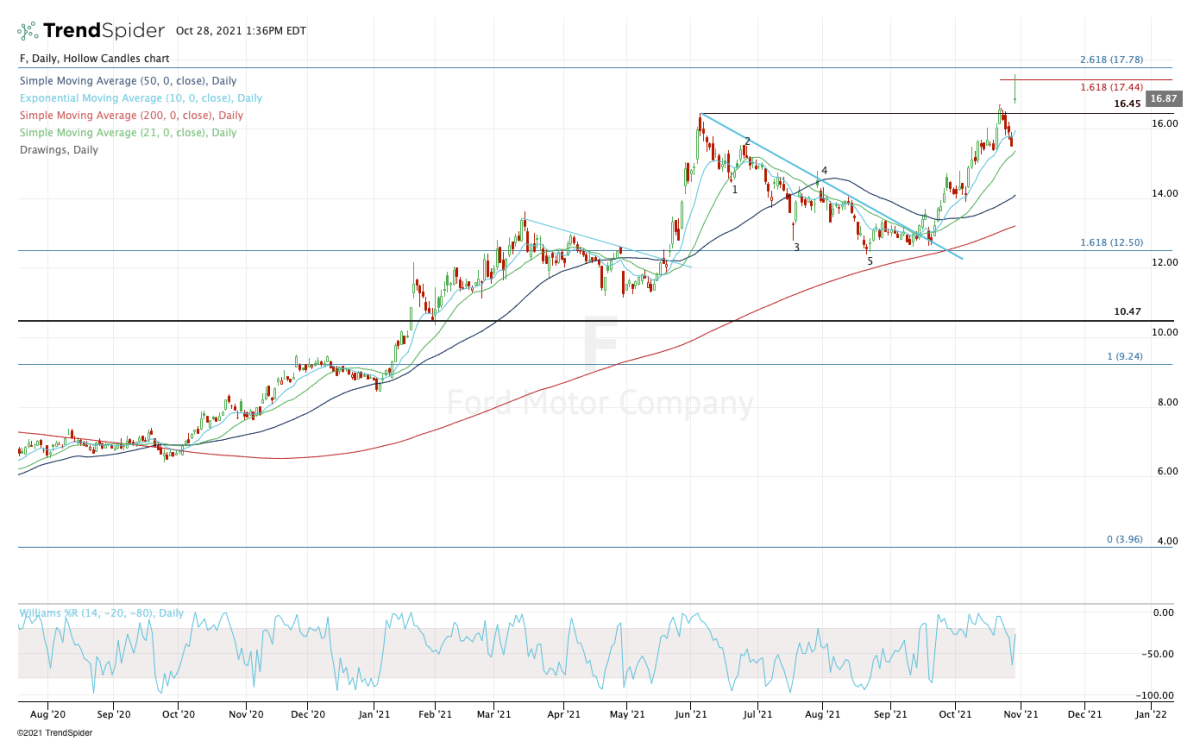1200x741 pixels.
Task: Select the Elliott wave label 5
Action: [x=869, y=262]
